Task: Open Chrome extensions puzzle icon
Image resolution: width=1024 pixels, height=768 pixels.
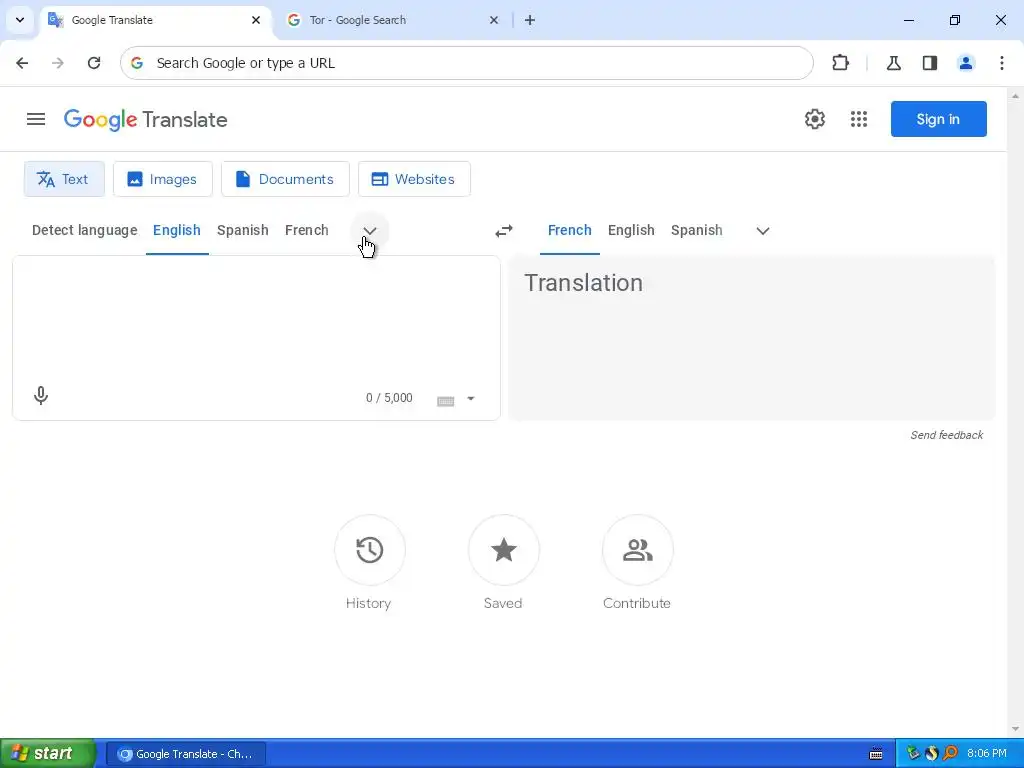Action: [840, 63]
